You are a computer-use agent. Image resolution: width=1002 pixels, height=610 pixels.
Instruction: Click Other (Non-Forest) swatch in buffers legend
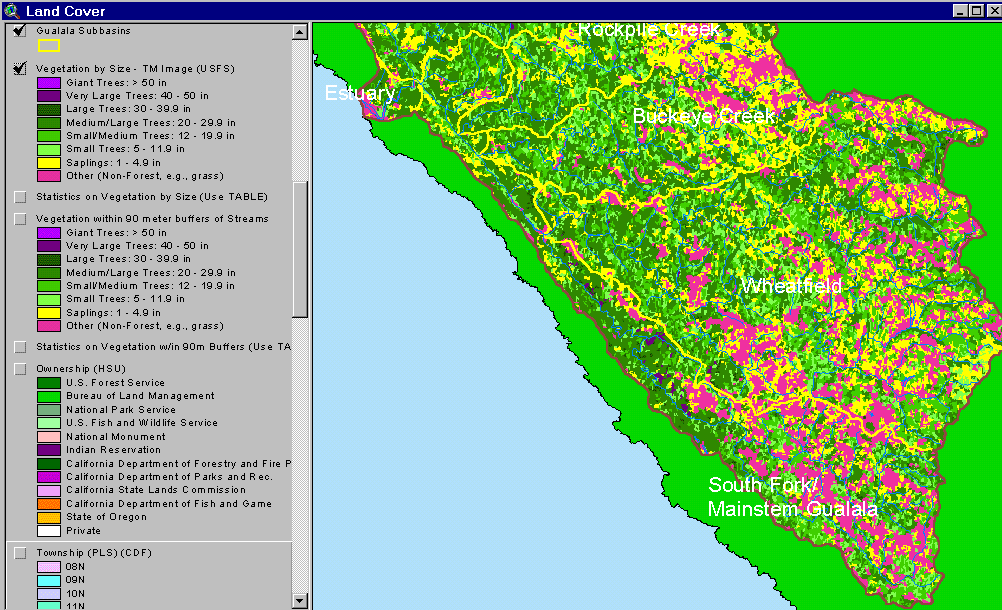pyautogui.click(x=49, y=326)
